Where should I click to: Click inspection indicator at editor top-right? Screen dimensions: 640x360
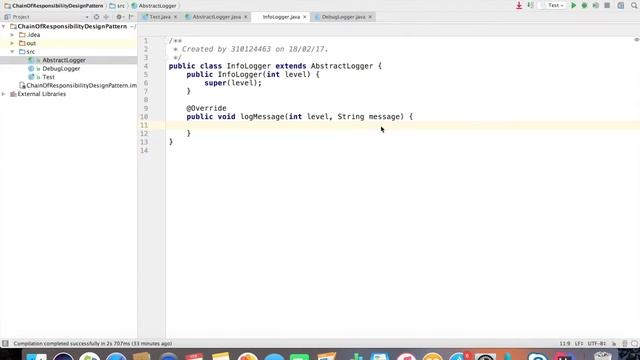click(x=636, y=40)
